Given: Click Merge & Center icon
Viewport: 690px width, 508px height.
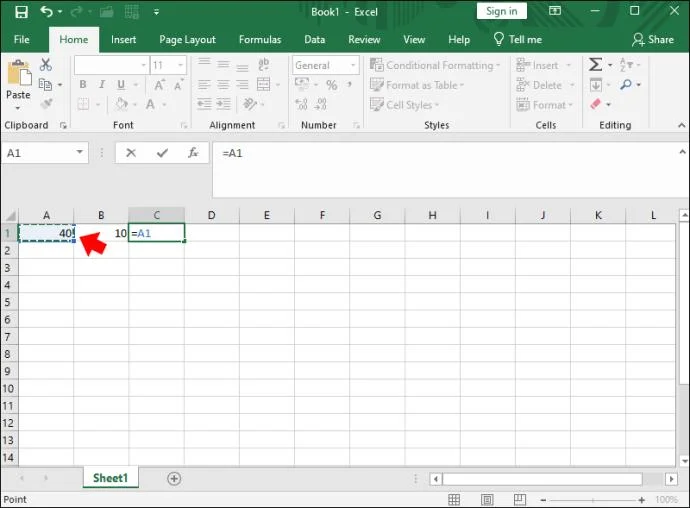Looking at the screenshot, I should coord(264,84).
